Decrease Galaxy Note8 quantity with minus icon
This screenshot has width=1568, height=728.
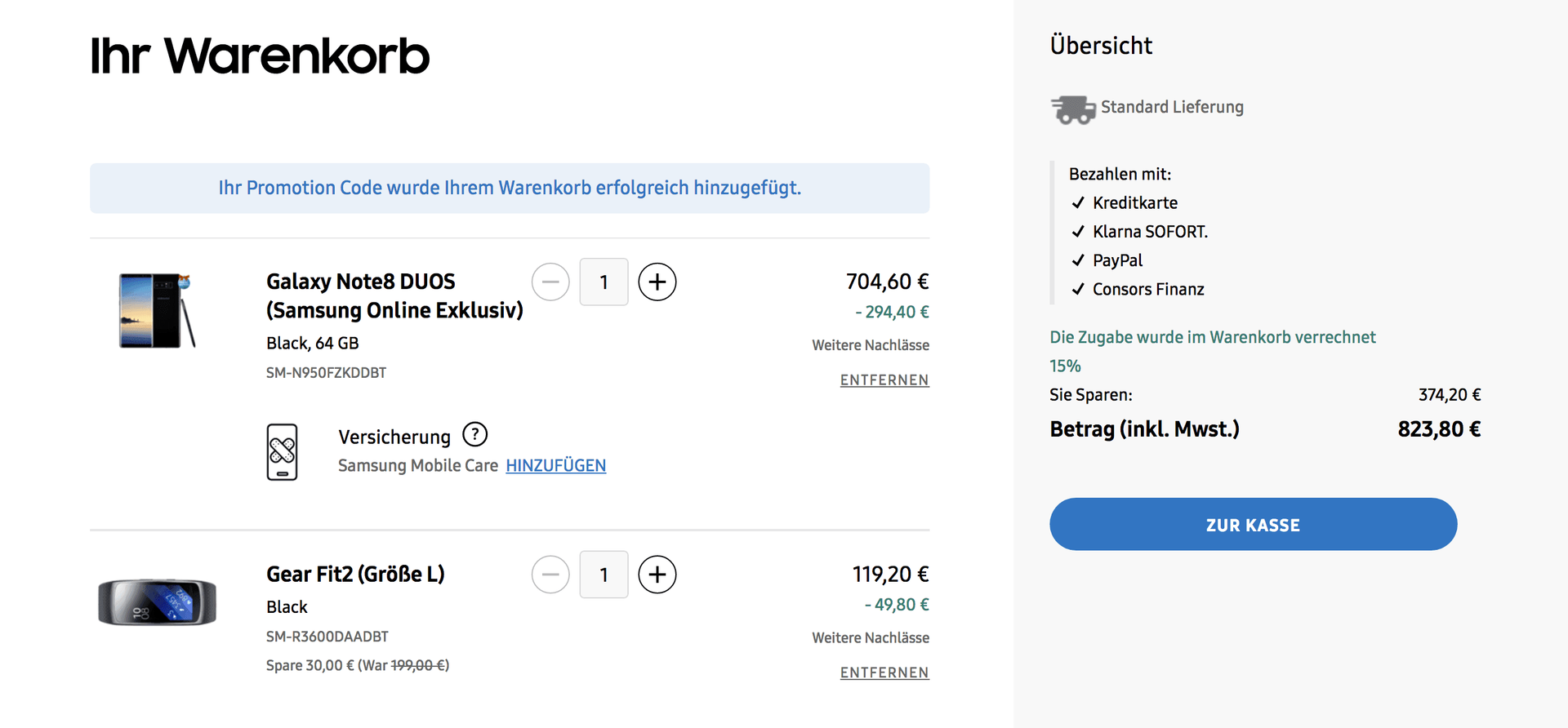(x=550, y=282)
